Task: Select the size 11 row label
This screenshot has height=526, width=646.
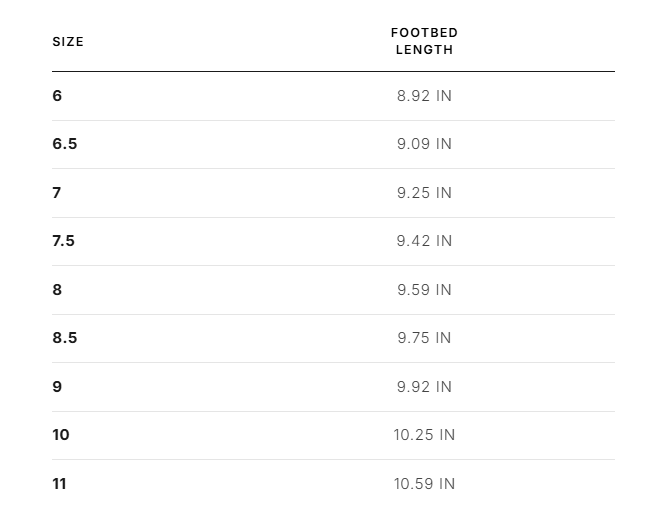Action: pyautogui.click(x=59, y=484)
